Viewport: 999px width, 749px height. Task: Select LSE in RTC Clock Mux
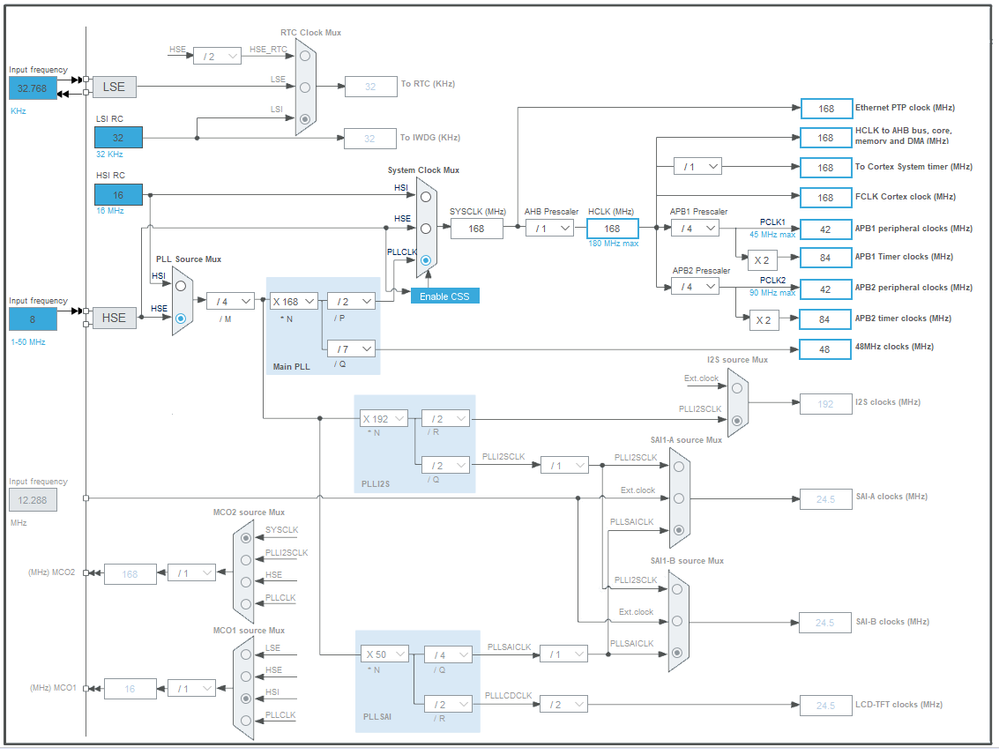305,87
